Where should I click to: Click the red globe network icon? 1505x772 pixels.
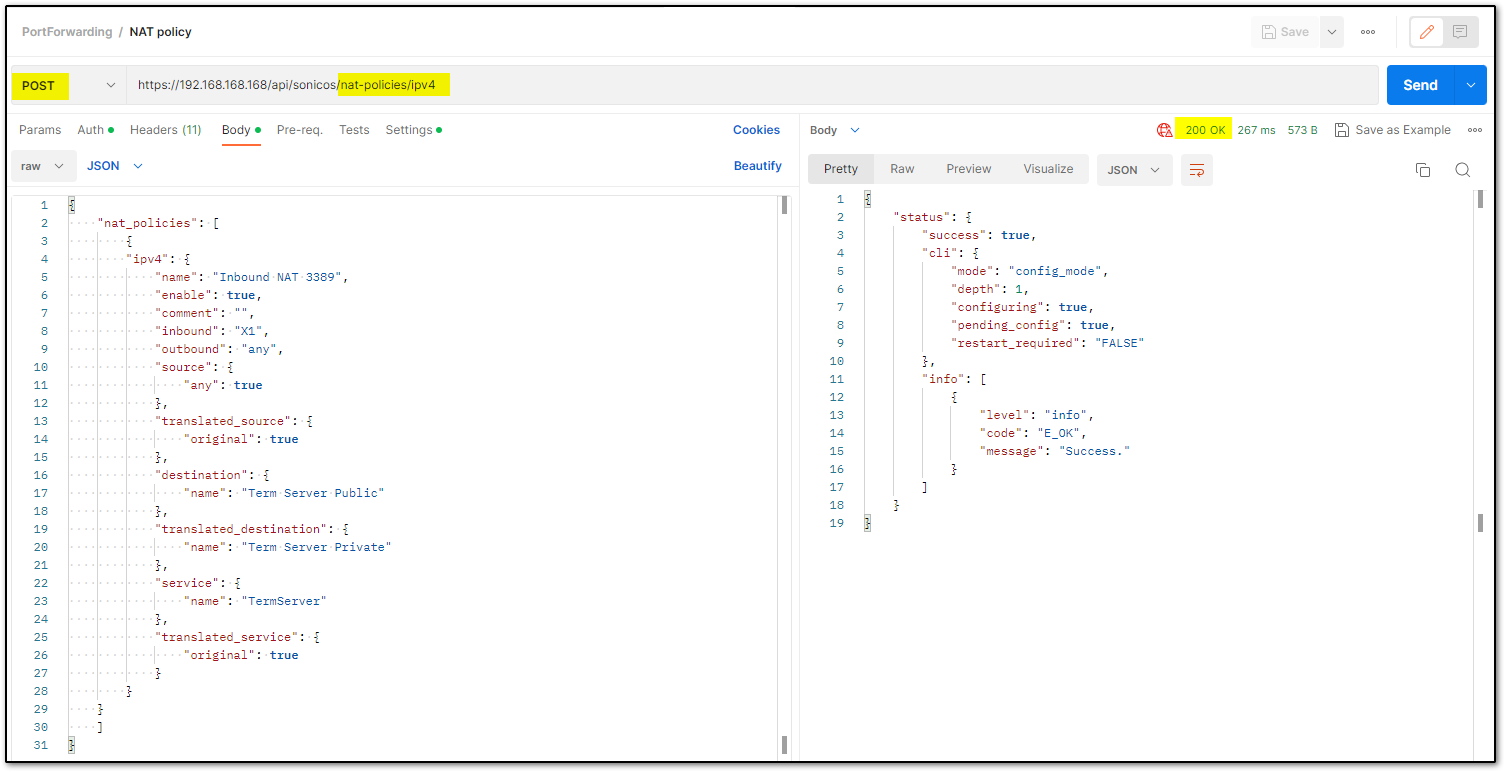pyautogui.click(x=1164, y=130)
